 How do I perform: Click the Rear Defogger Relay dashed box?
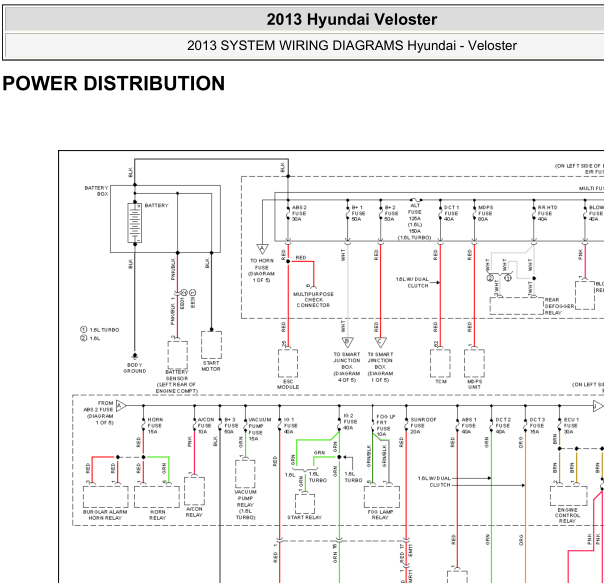coord(517,306)
